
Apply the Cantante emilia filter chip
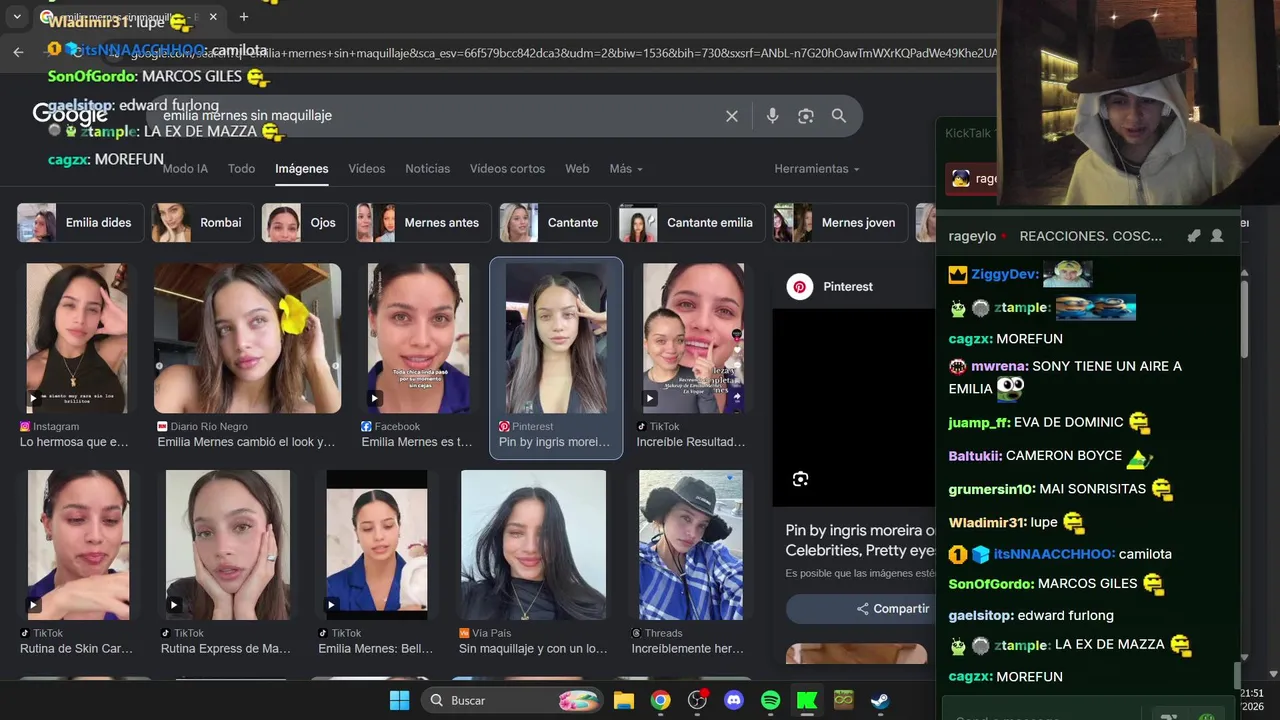coord(691,223)
